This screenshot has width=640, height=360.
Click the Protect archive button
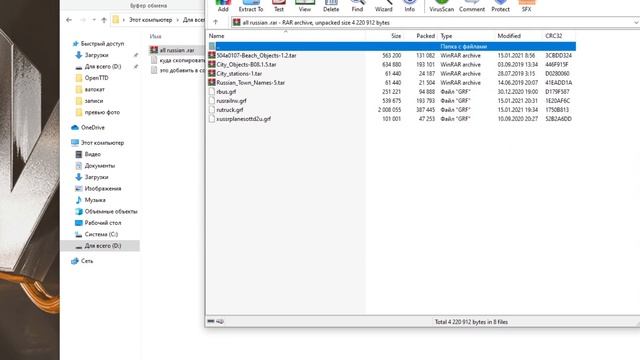[x=500, y=6]
